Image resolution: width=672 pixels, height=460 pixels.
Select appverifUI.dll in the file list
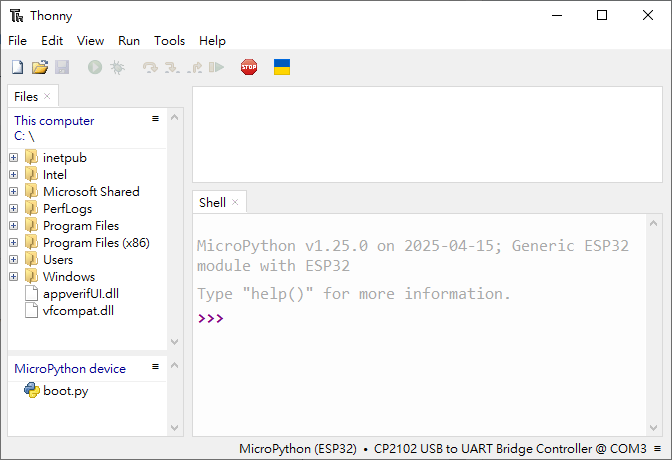(x=81, y=294)
